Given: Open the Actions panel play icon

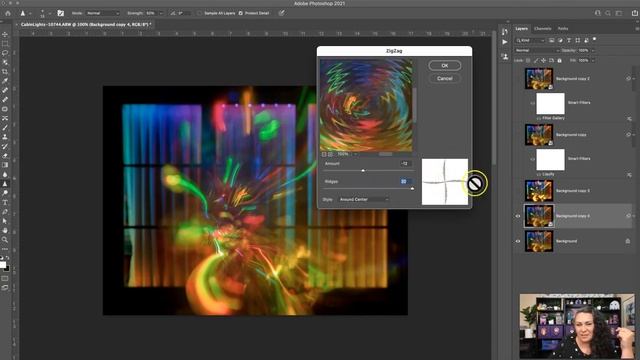Looking at the screenshot, I should coord(505,42).
